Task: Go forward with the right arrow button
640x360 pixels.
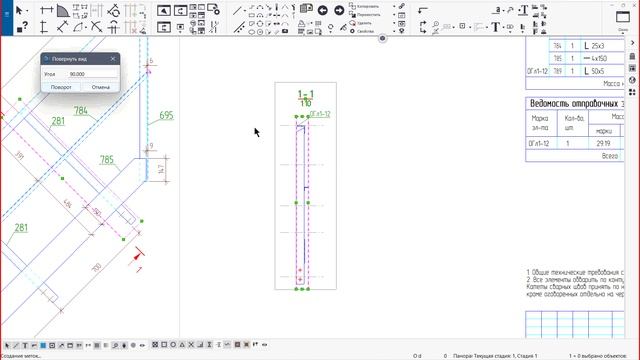Action: point(339,11)
